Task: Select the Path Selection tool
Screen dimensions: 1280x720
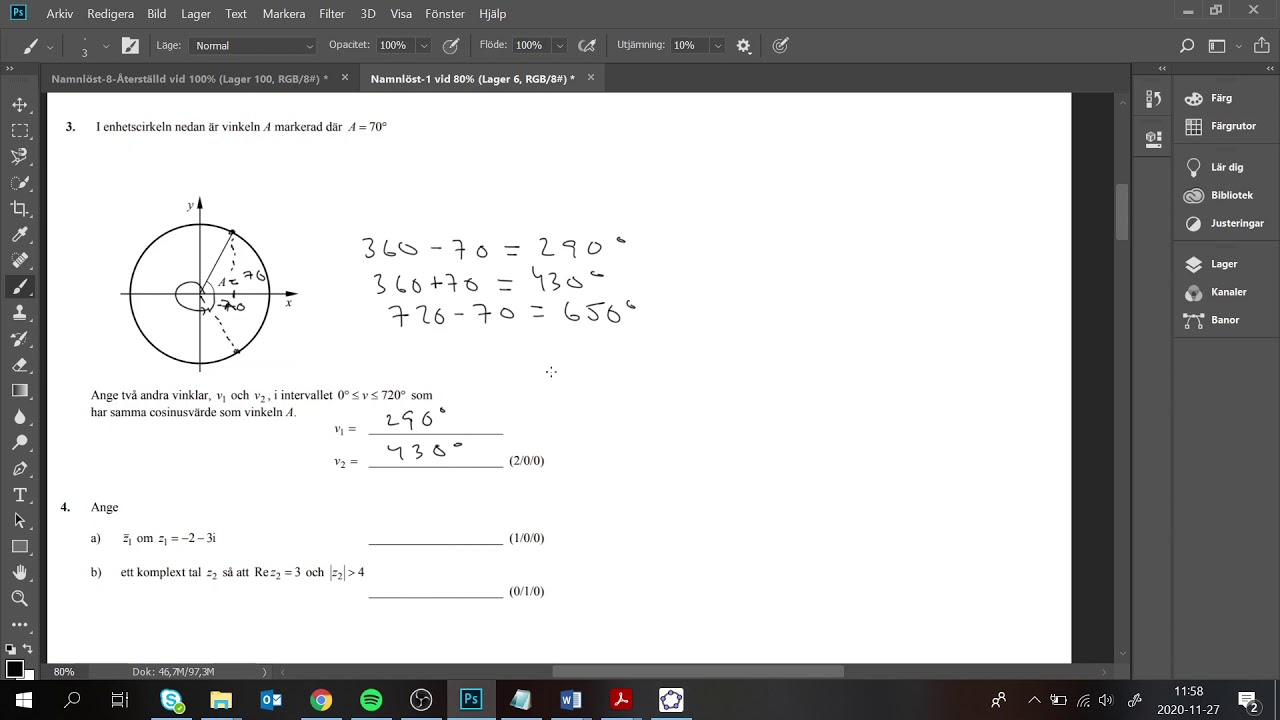Action: (x=19, y=521)
